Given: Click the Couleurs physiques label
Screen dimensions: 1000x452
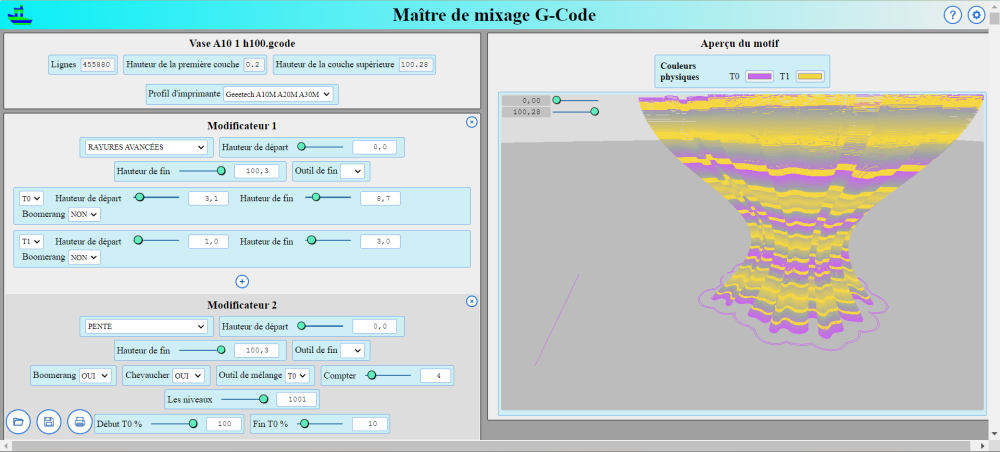Looking at the screenshot, I should [x=679, y=71].
